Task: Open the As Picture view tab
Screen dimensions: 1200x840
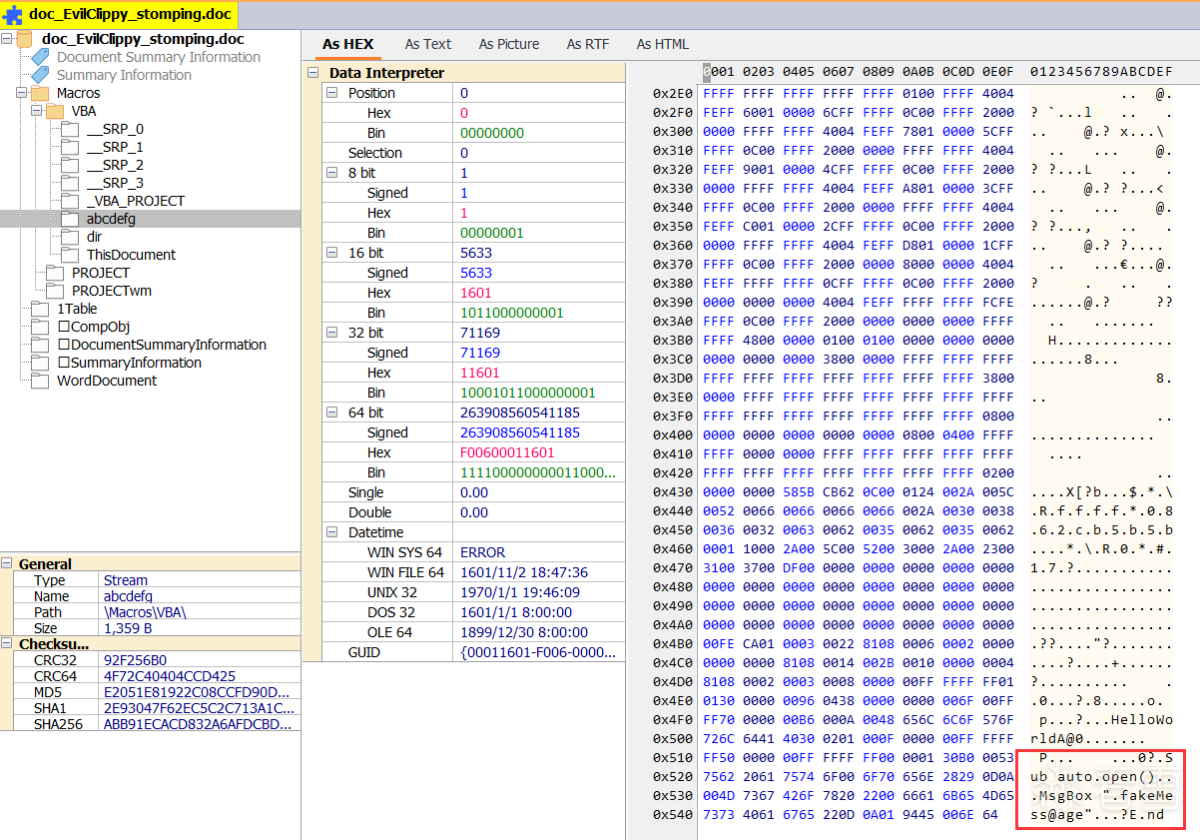Action: tap(508, 44)
